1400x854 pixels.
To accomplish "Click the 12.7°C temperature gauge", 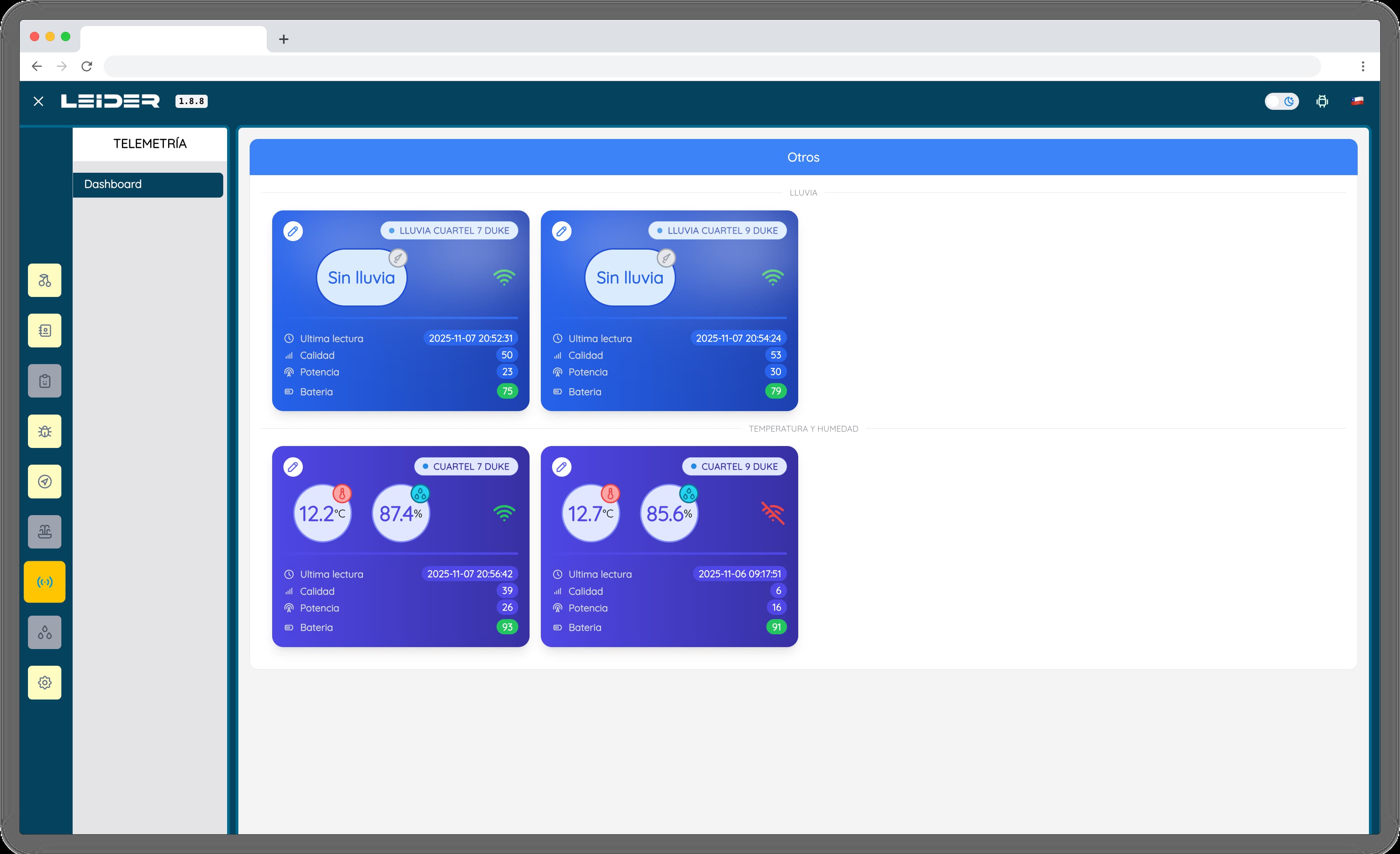I will [x=591, y=513].
